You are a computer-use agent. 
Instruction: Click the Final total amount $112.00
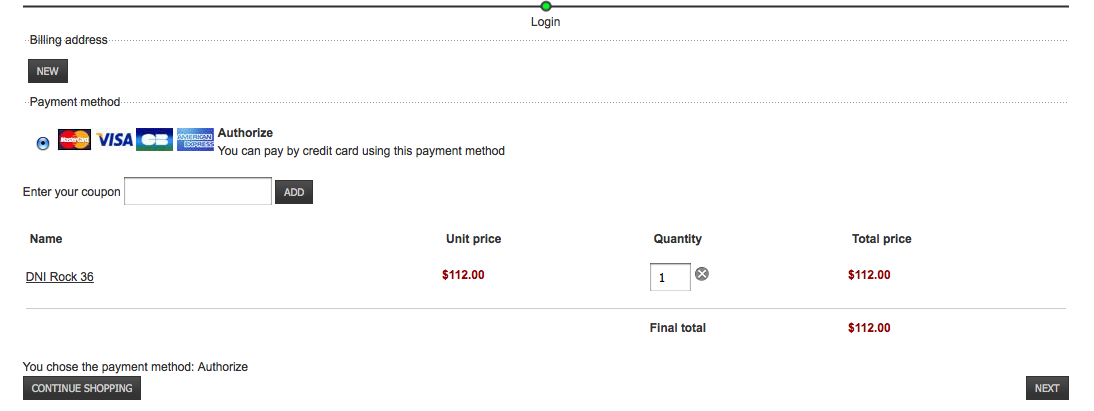[869, 327]
